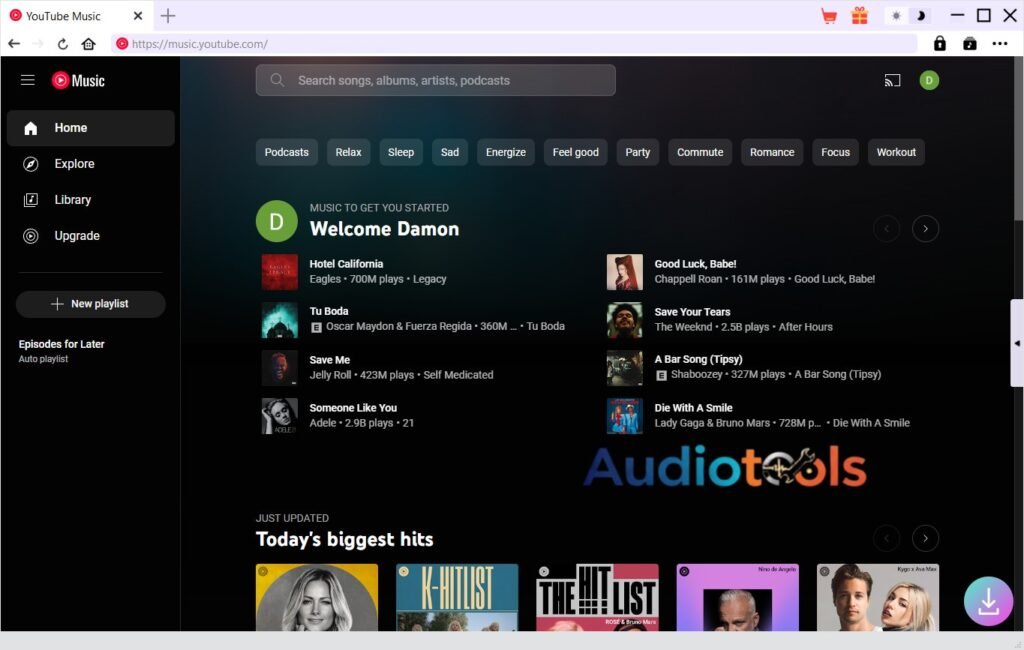1024x650 pixels.
Task: Click the music converter box icon
Action: (970, 44)
